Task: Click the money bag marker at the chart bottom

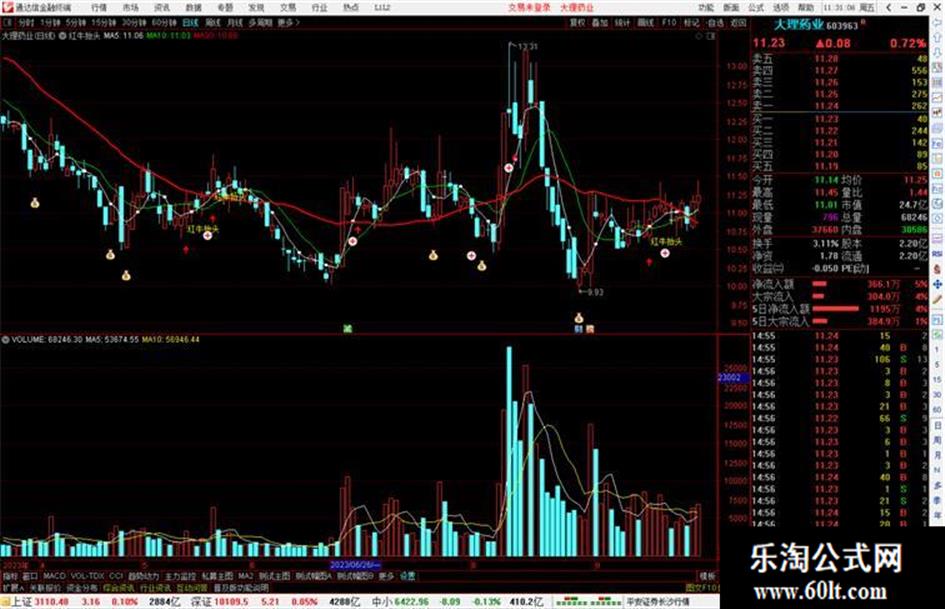Action: [579, 318]
